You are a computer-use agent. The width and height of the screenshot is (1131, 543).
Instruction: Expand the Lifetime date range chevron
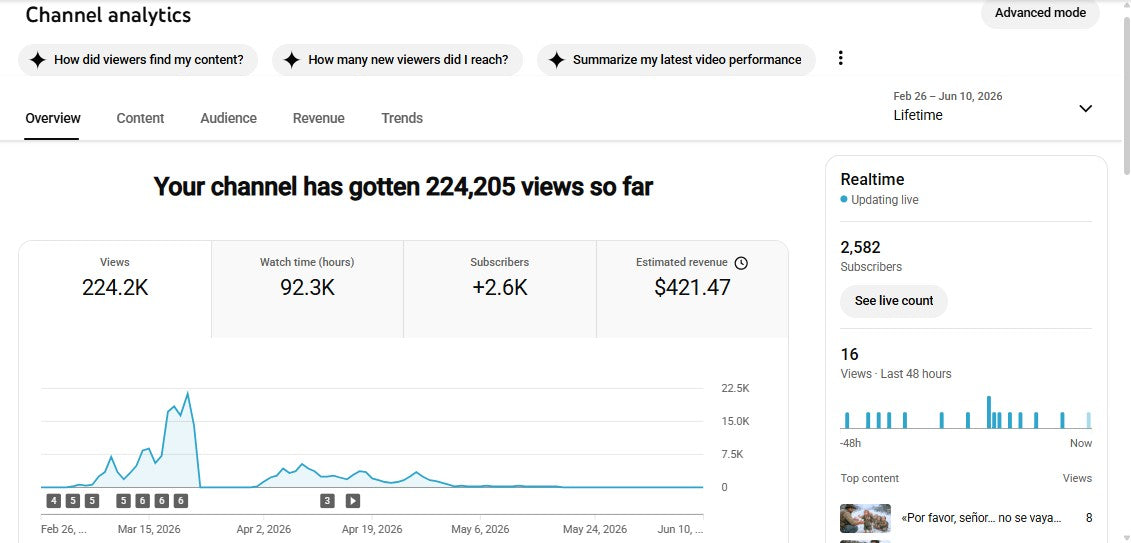1086,108
